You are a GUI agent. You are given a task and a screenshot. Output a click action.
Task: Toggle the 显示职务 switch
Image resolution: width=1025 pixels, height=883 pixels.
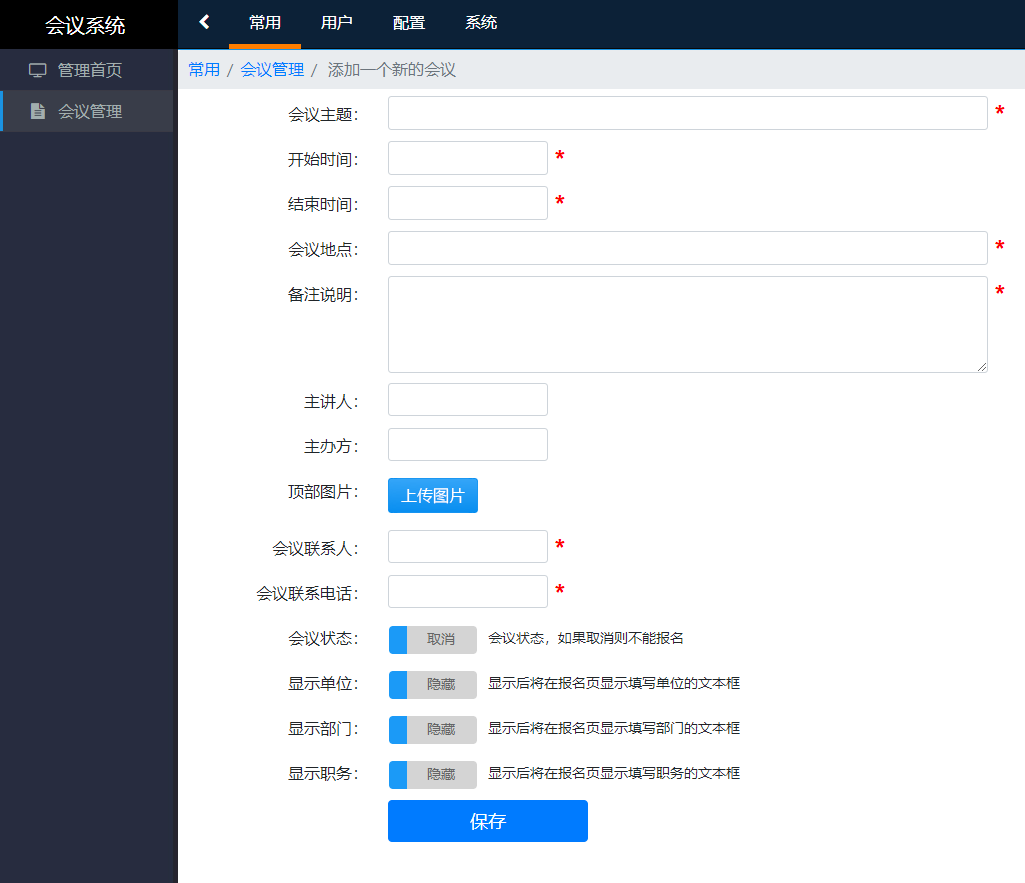[432, 775]
